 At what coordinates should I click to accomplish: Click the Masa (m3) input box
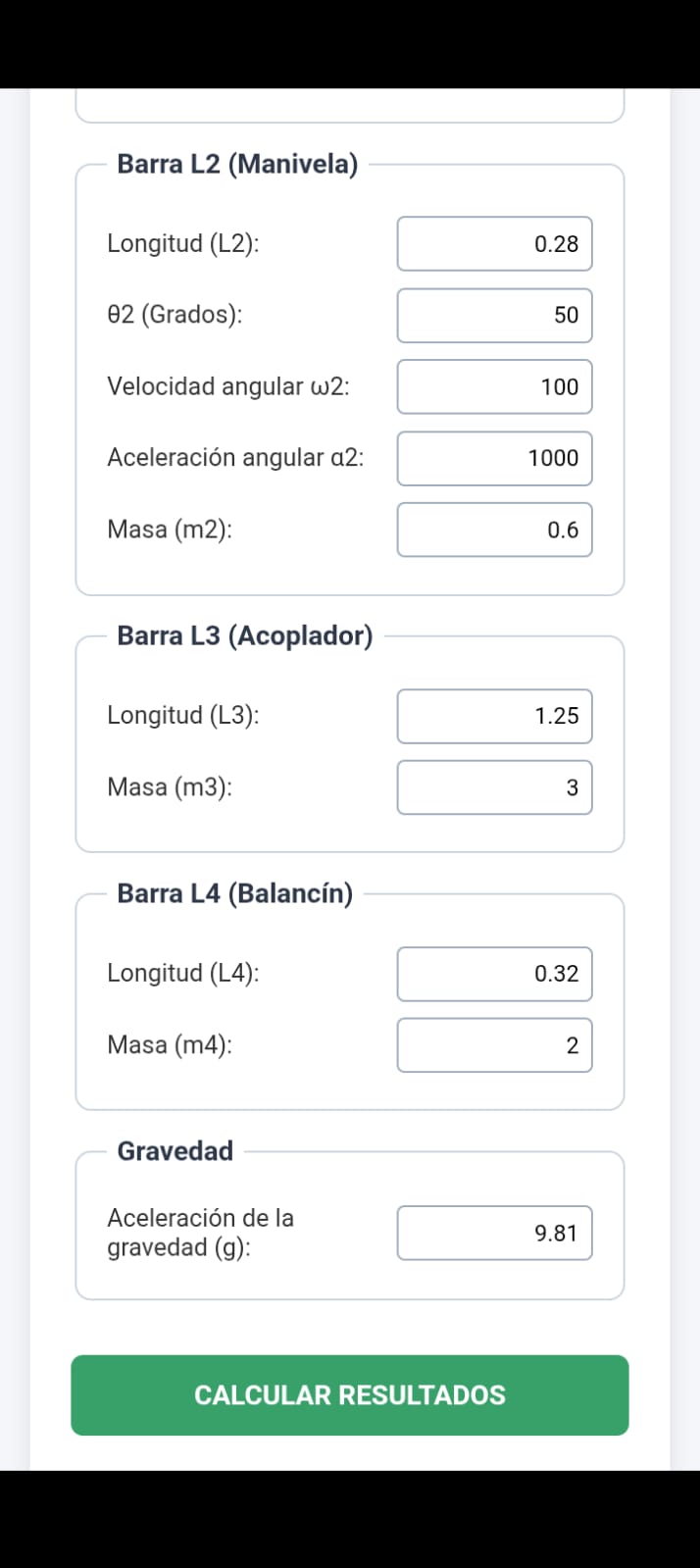495,787
